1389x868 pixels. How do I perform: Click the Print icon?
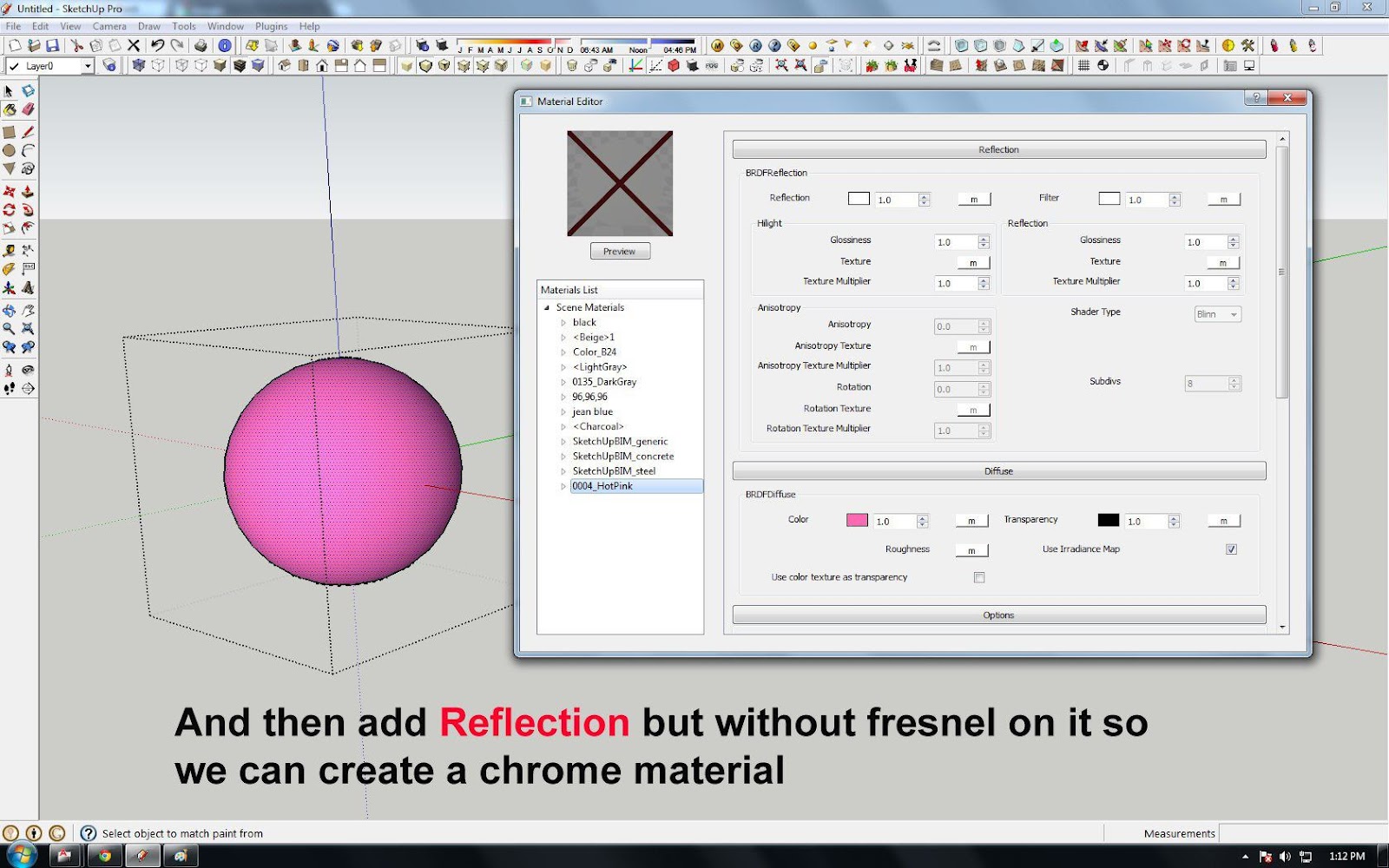point(201,45)
